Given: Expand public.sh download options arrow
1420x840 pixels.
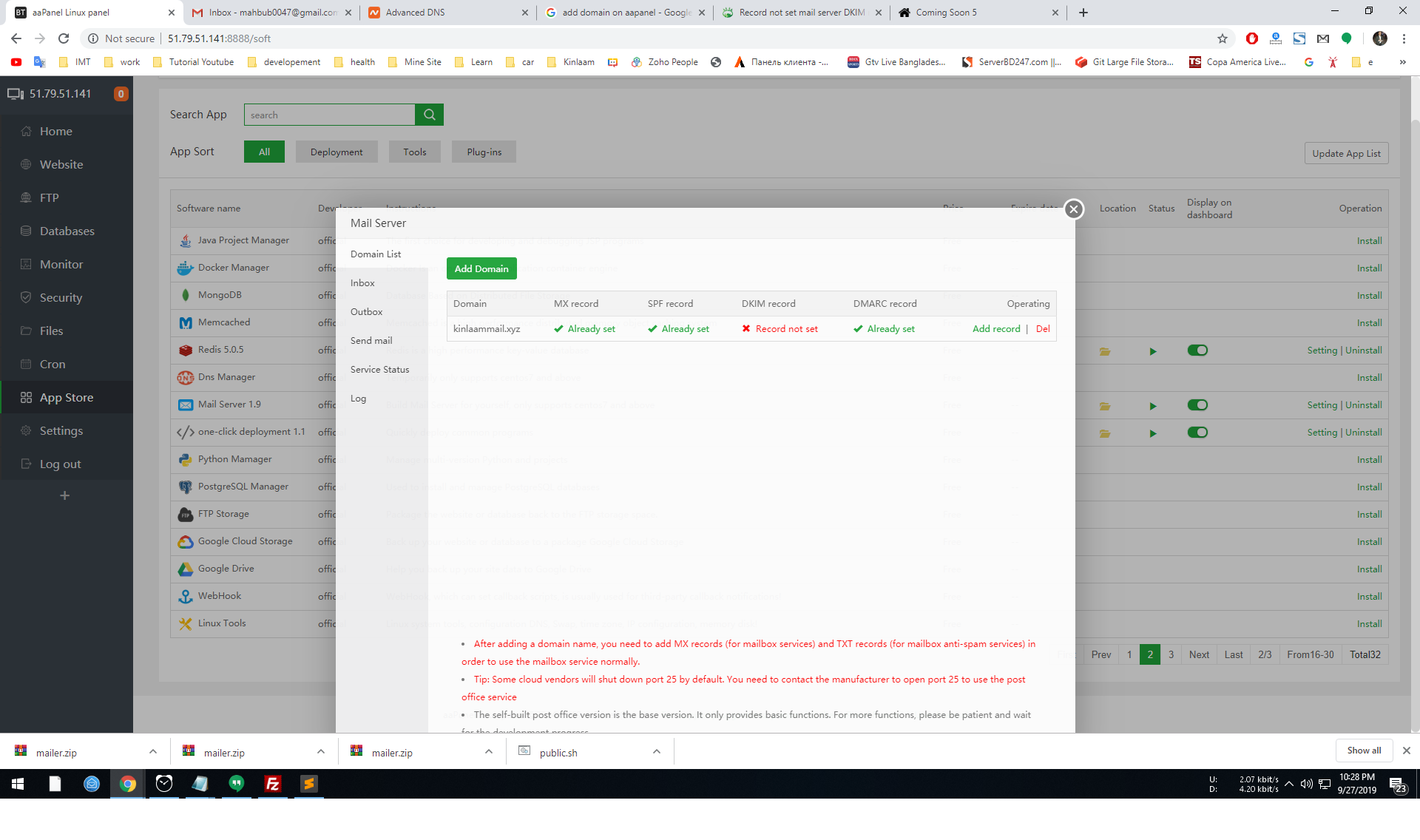Looking at the screenshot, I should pos(657,751).
